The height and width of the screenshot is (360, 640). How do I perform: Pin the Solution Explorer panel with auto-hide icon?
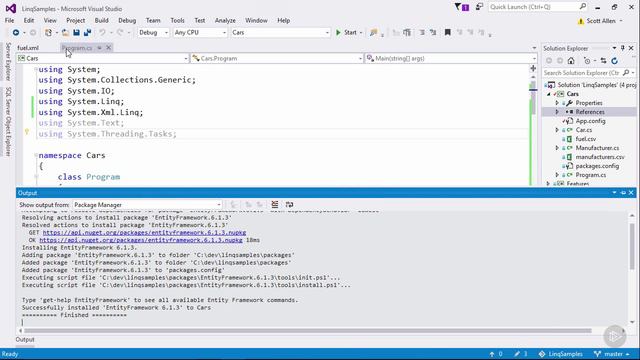622,48
